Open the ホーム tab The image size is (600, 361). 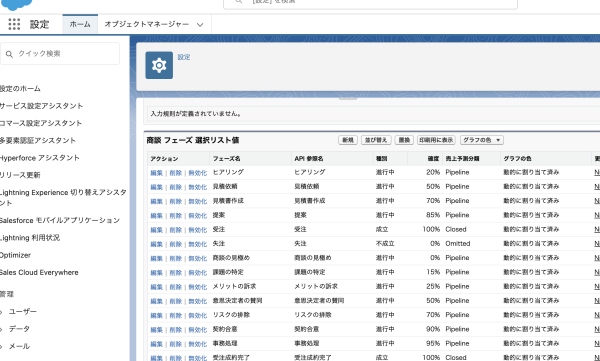[80, 24]
